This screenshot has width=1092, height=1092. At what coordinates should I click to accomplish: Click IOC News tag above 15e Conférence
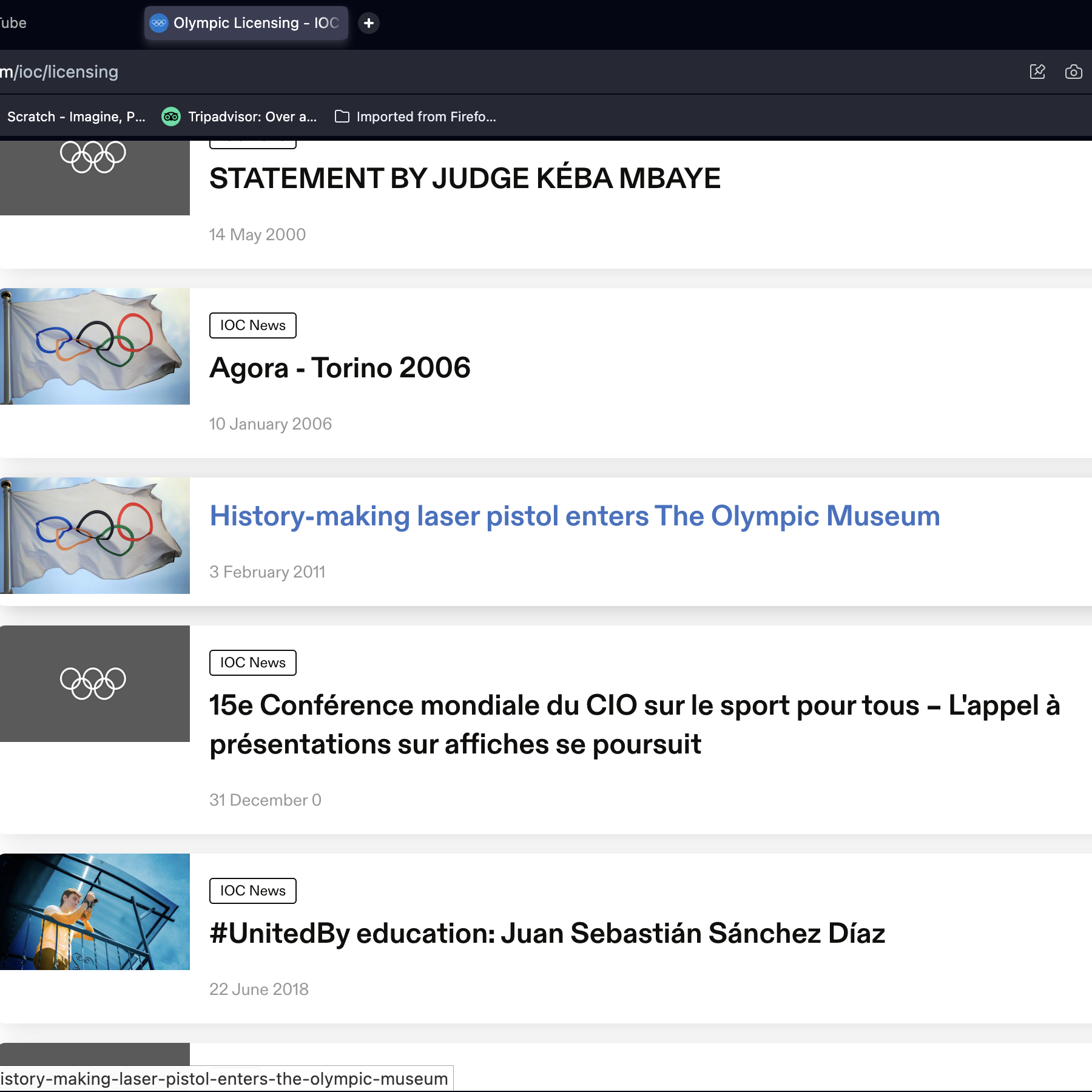point(252,663)
